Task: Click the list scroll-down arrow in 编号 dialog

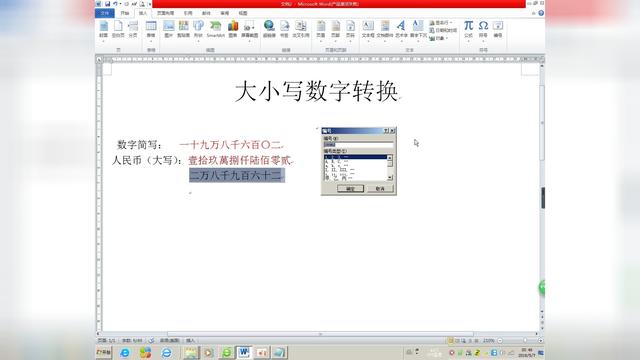Action: [x=390, y=178]
